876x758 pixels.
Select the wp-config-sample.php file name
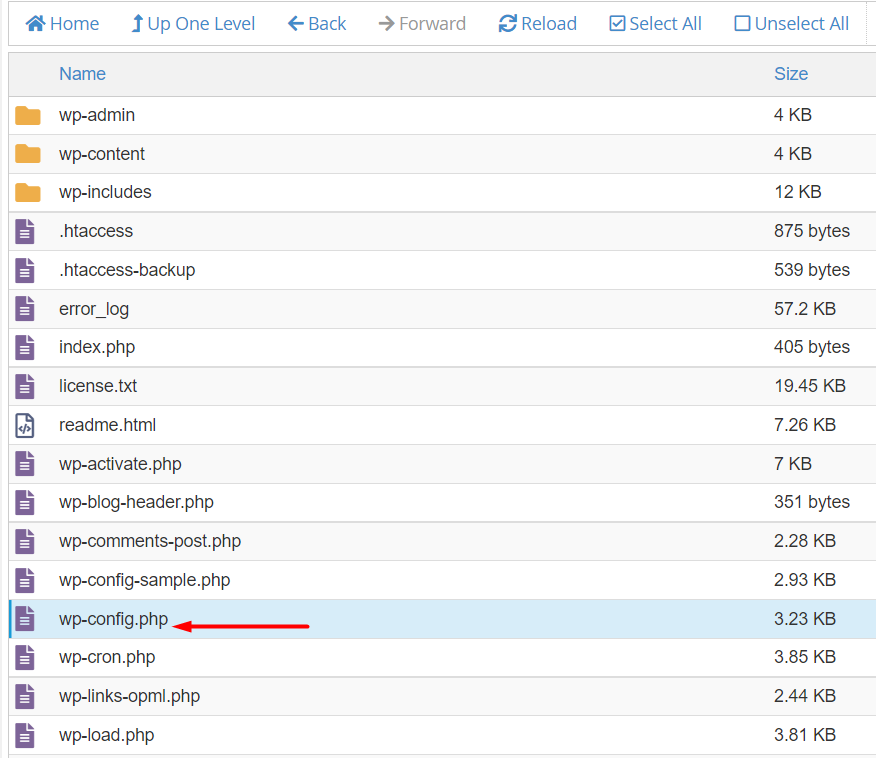point(145,580)
